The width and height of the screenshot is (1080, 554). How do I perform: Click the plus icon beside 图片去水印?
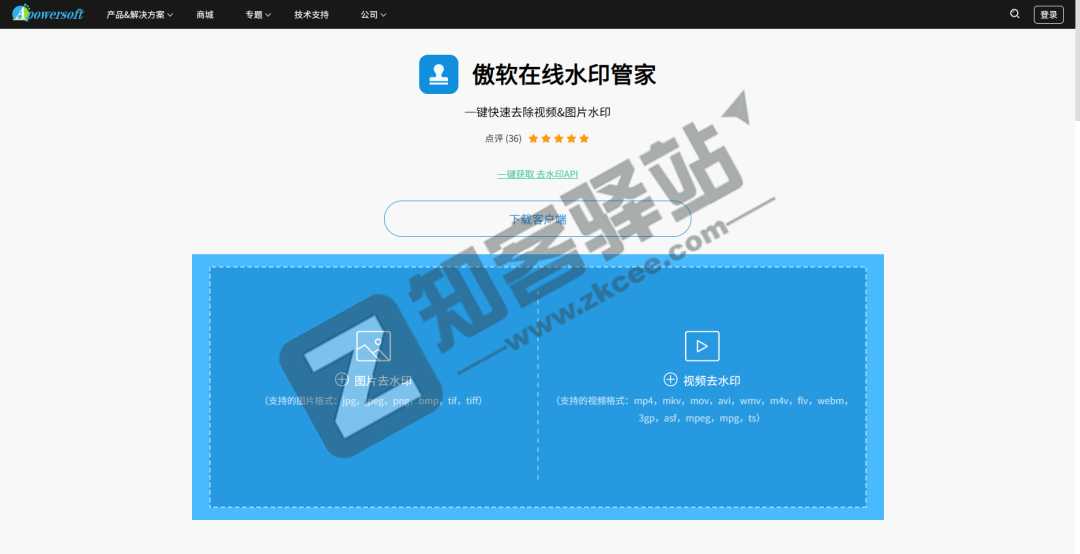point(342,379)
